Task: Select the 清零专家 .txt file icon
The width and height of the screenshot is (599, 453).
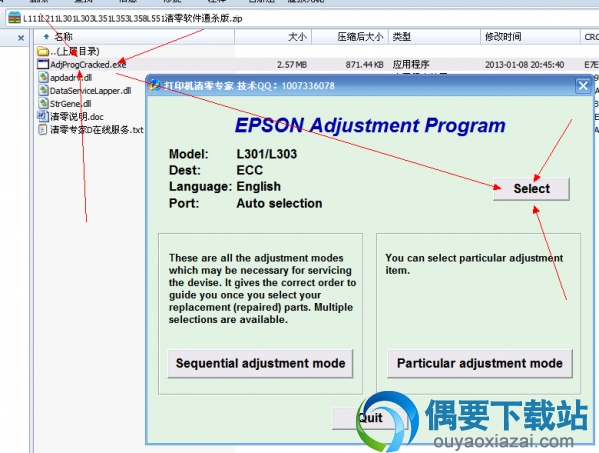Action: 43,129
